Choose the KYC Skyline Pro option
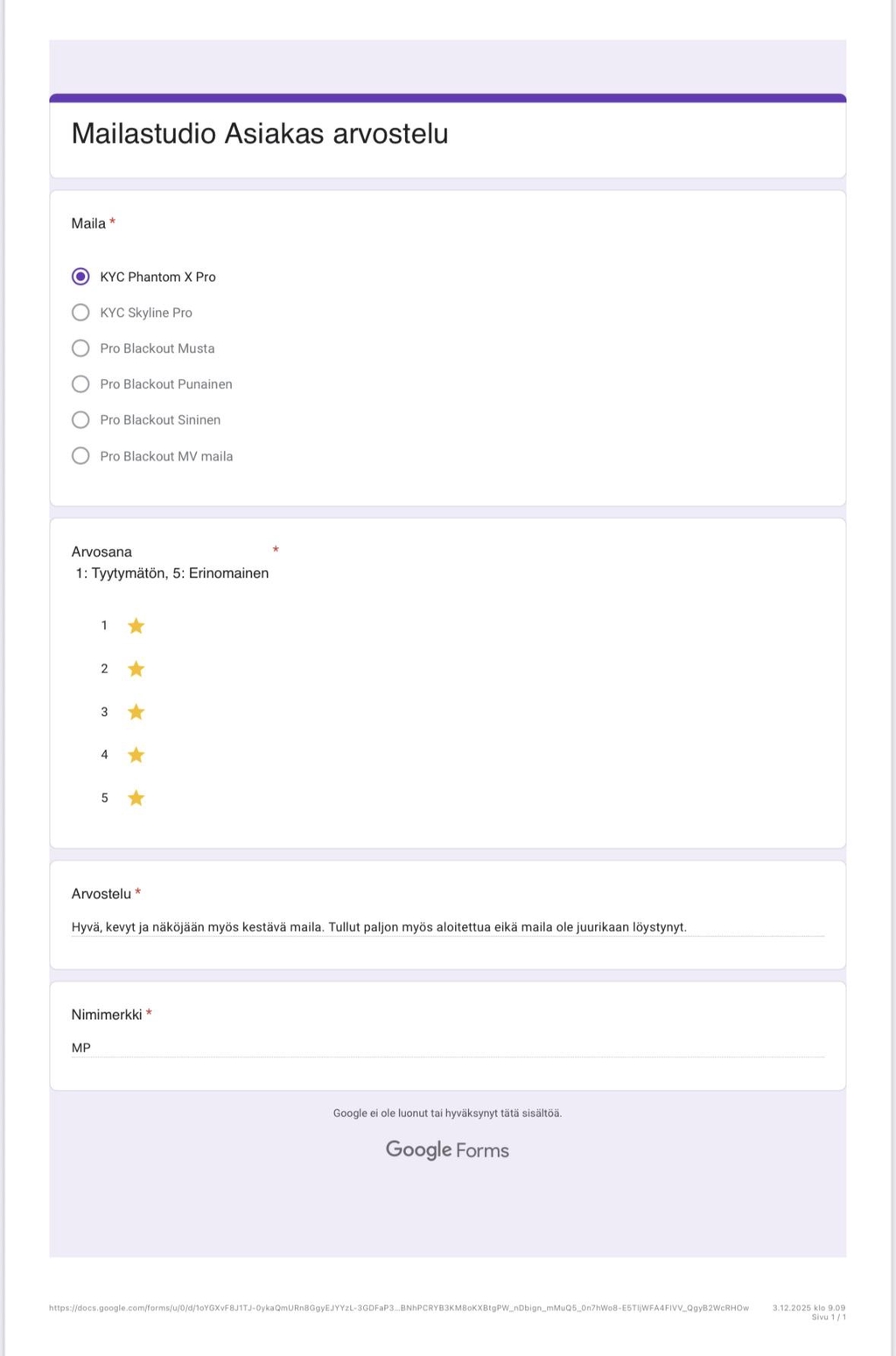Image resolution: width=896 pixels, height=1356 pixels. (x=80, y=313)
